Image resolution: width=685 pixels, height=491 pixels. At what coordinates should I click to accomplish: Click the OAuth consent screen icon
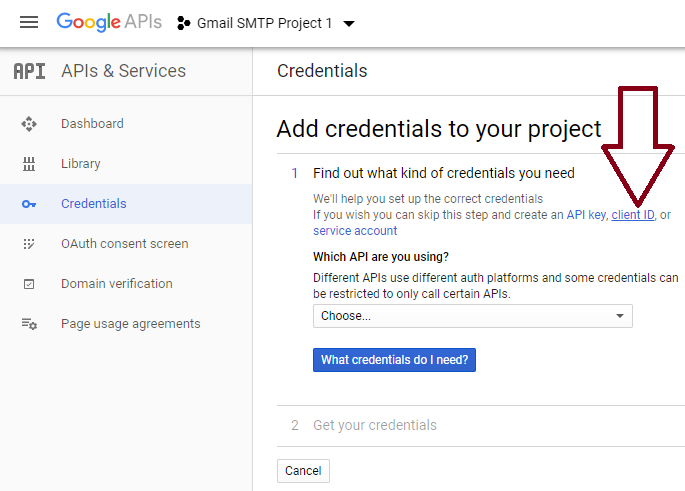(x=29, y=244)
